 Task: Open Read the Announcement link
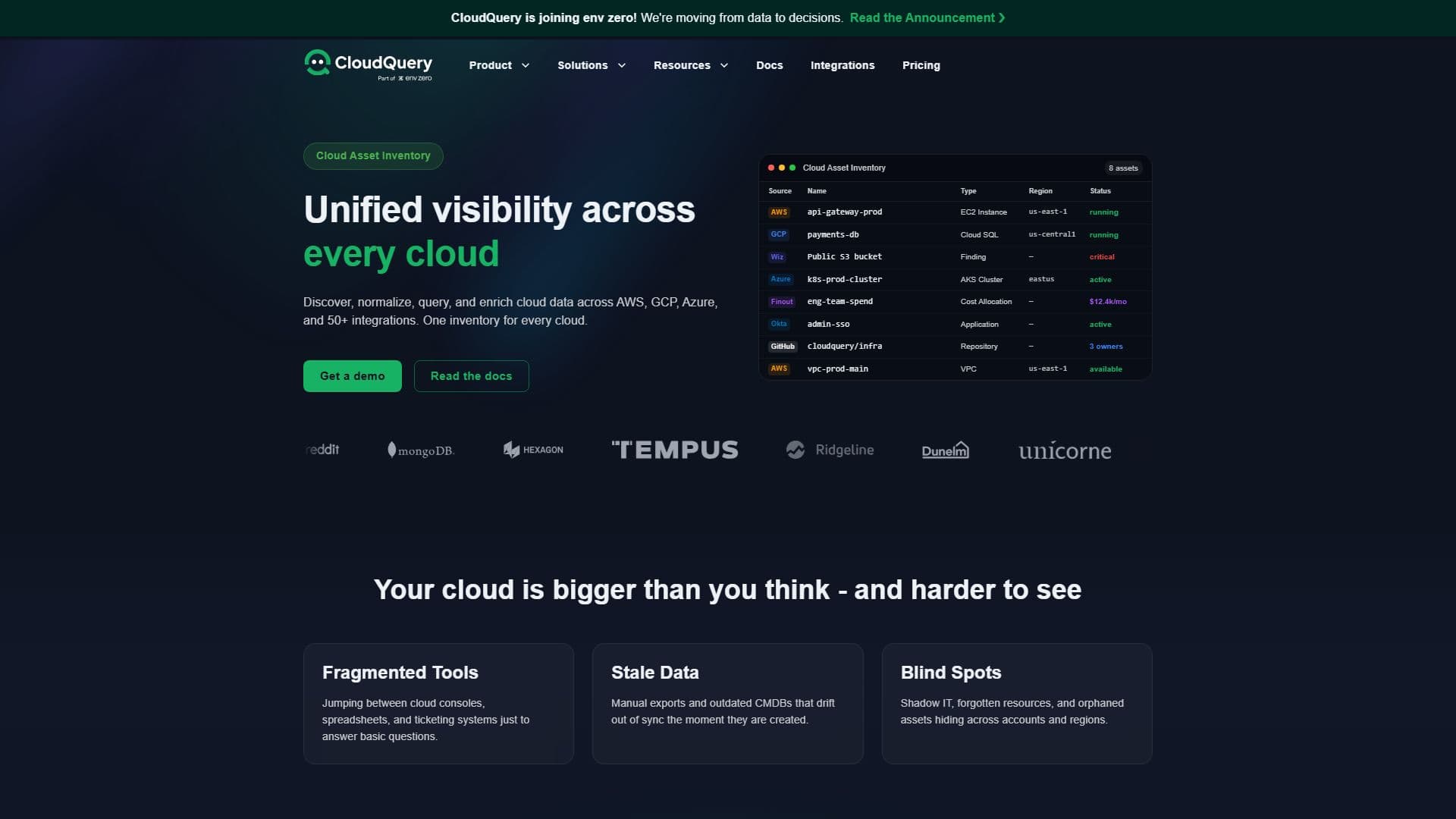[927, 17]
